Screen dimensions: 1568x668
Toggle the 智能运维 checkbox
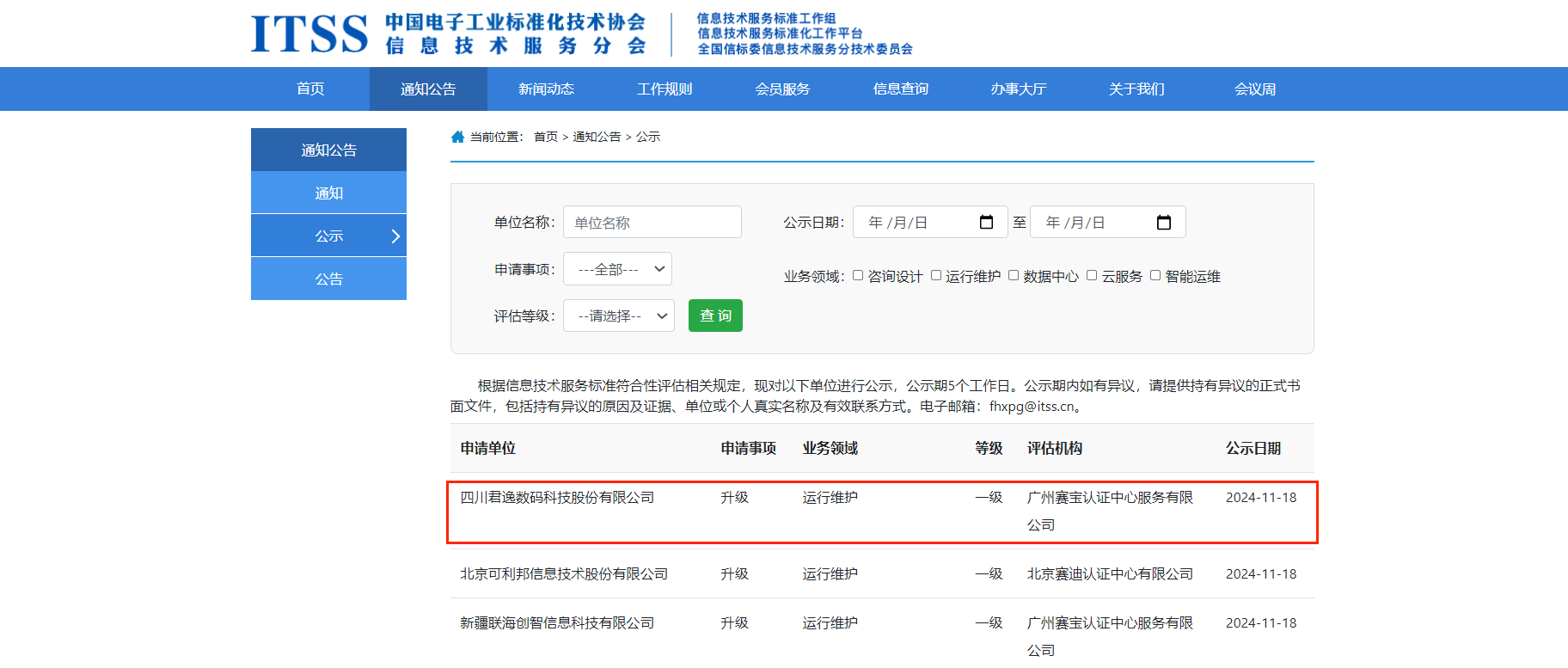tap(1155, 275)
